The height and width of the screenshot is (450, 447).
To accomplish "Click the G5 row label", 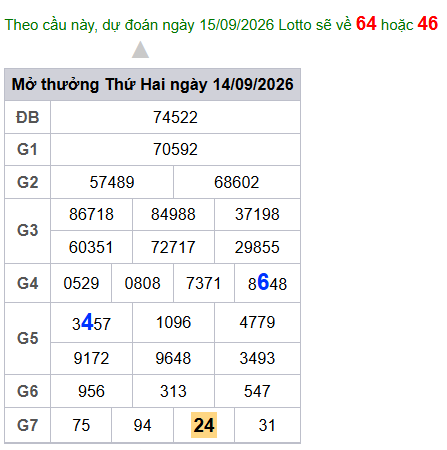I will pos(28,338).
